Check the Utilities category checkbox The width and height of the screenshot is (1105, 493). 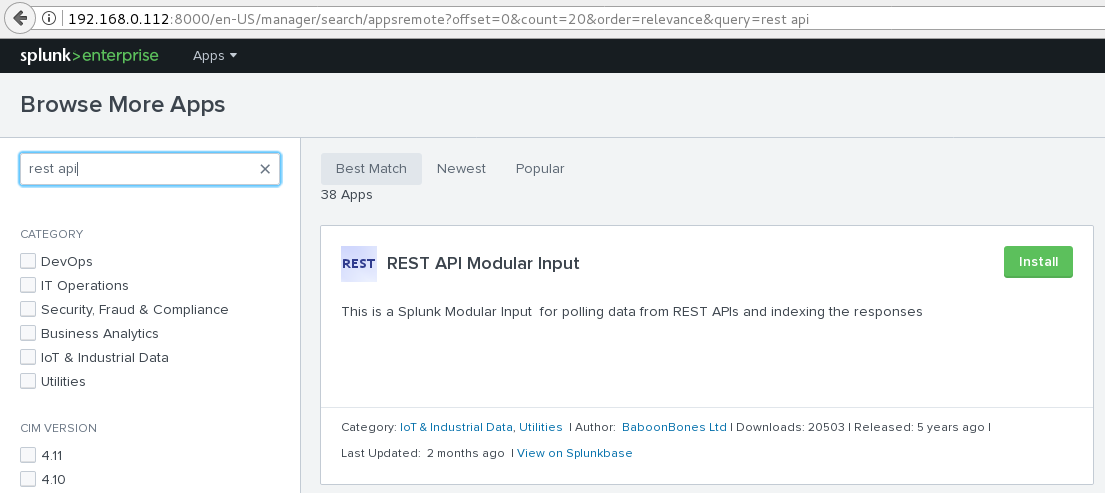[x=28, y=381]
